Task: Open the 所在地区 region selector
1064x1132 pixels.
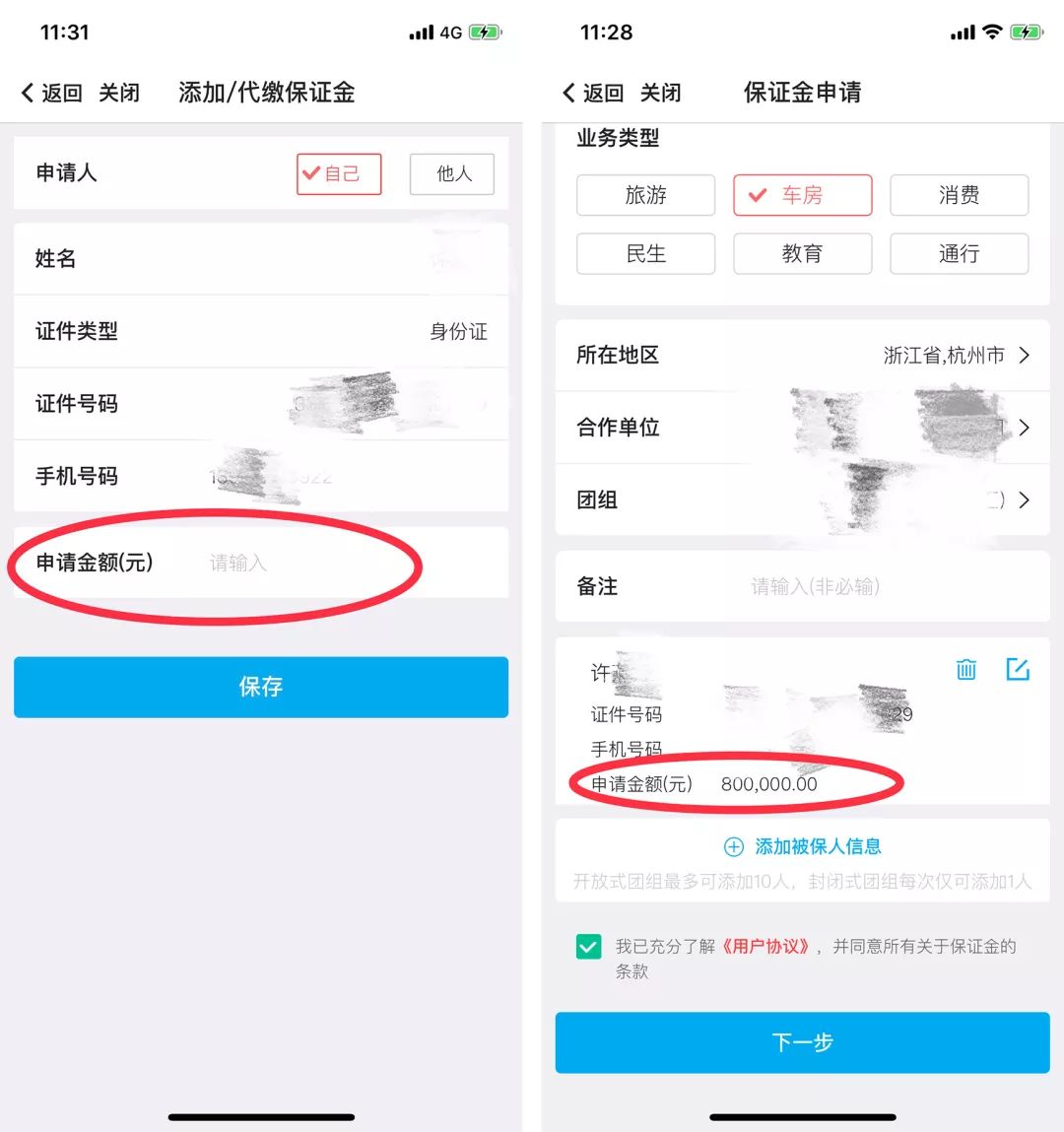Action: tap(802, 356)
